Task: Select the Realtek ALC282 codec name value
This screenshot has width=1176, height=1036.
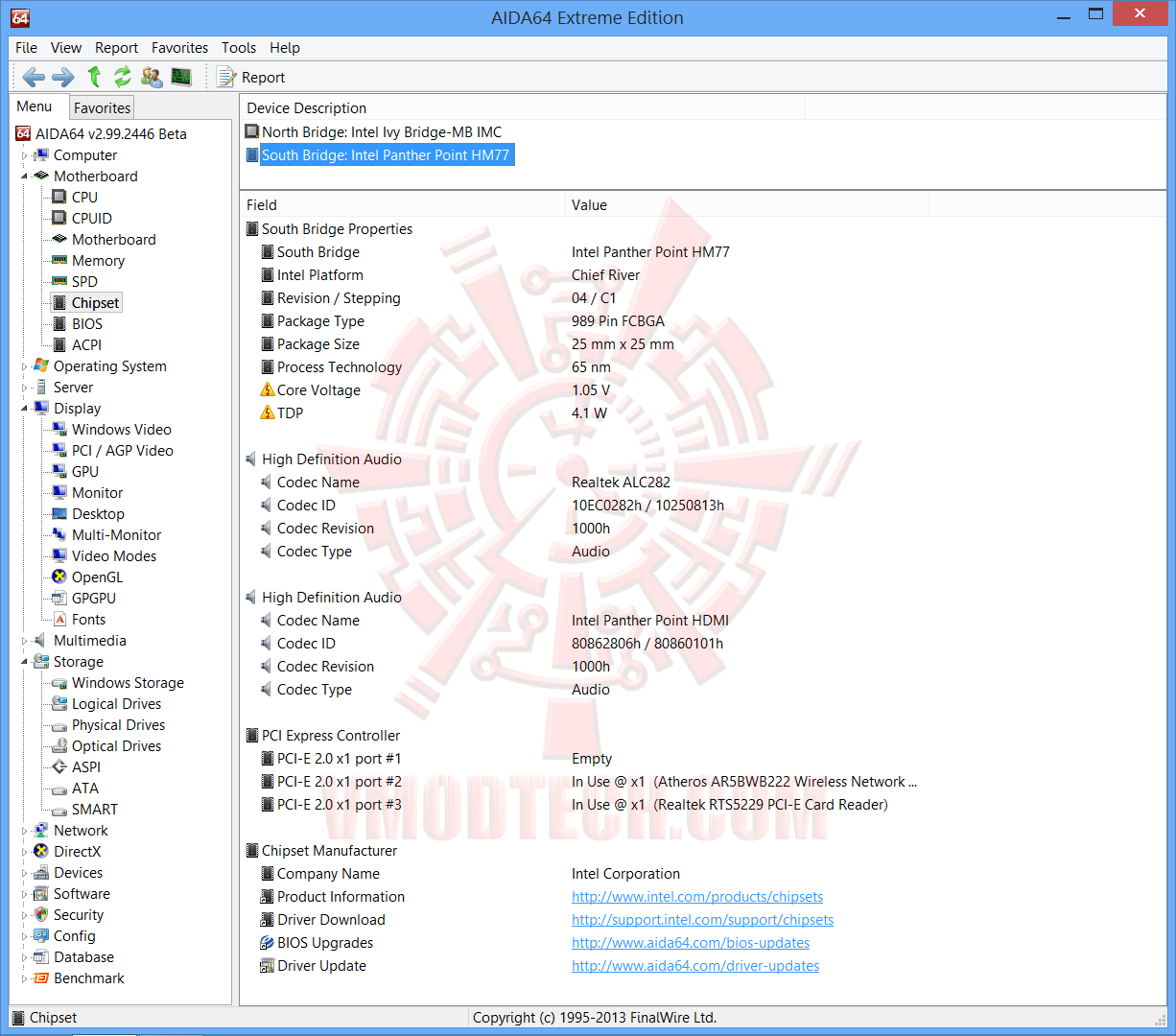Action: (621, 482)
